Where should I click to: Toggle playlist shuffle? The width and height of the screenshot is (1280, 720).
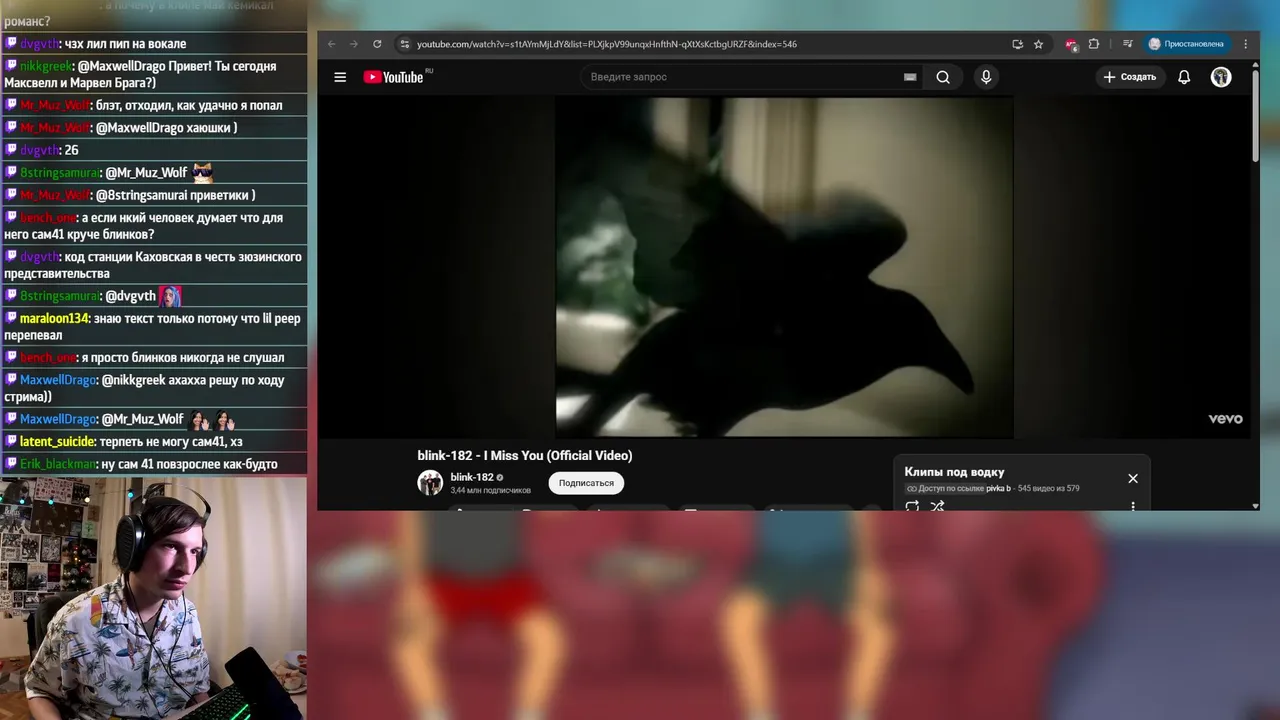pos(937,506)
